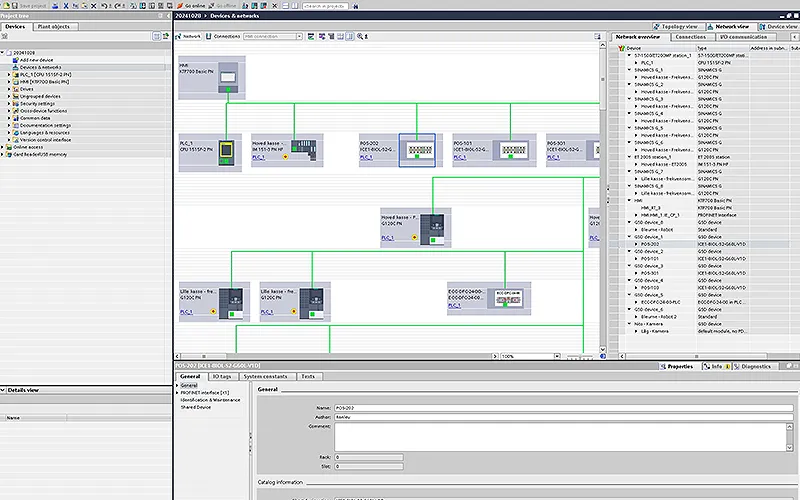Open the Info inspector tab
The height and width of the screenshot is (500, 800).
[716, 366]
